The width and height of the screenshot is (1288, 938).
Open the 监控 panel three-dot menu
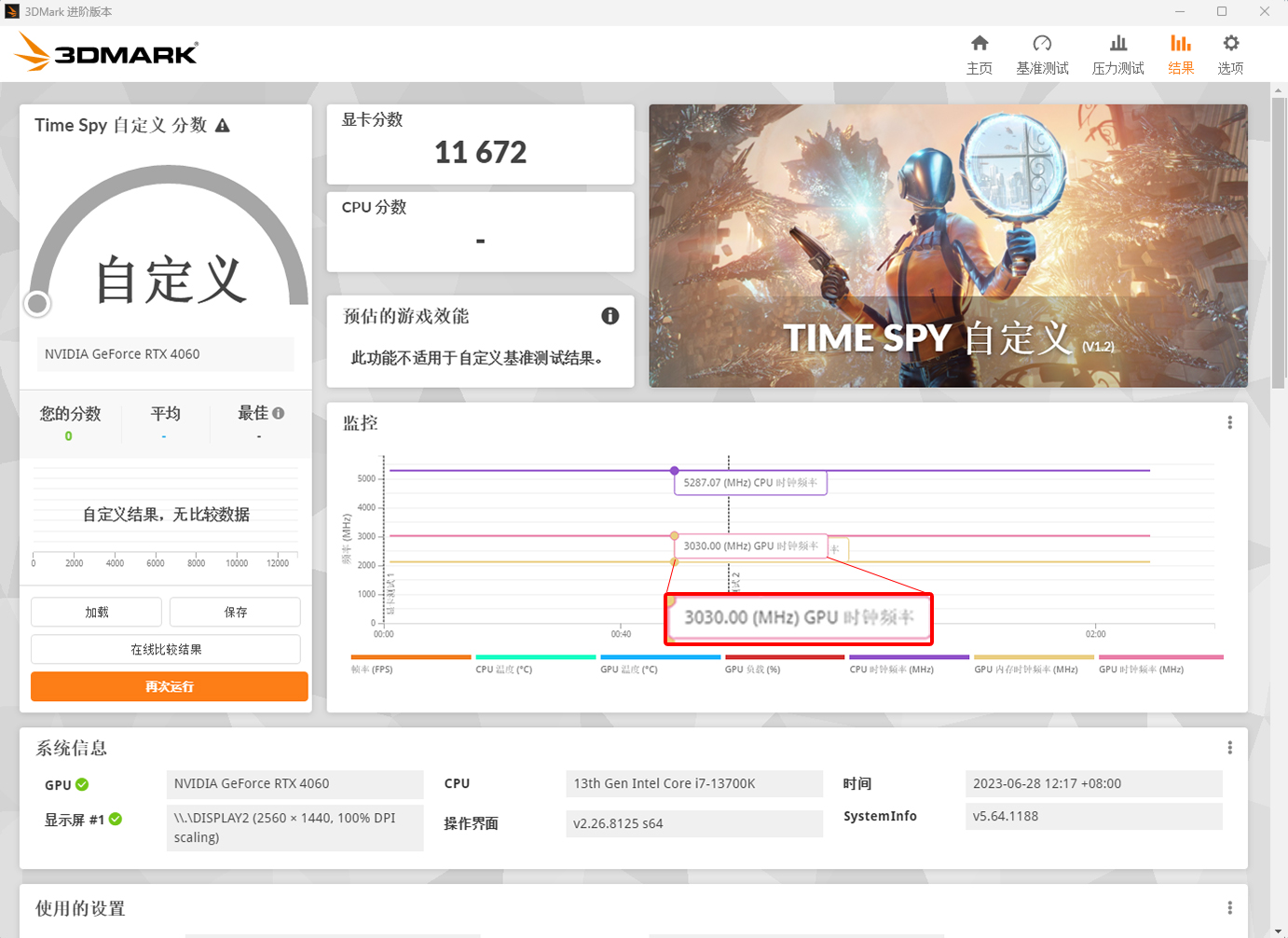point(1230,422)
